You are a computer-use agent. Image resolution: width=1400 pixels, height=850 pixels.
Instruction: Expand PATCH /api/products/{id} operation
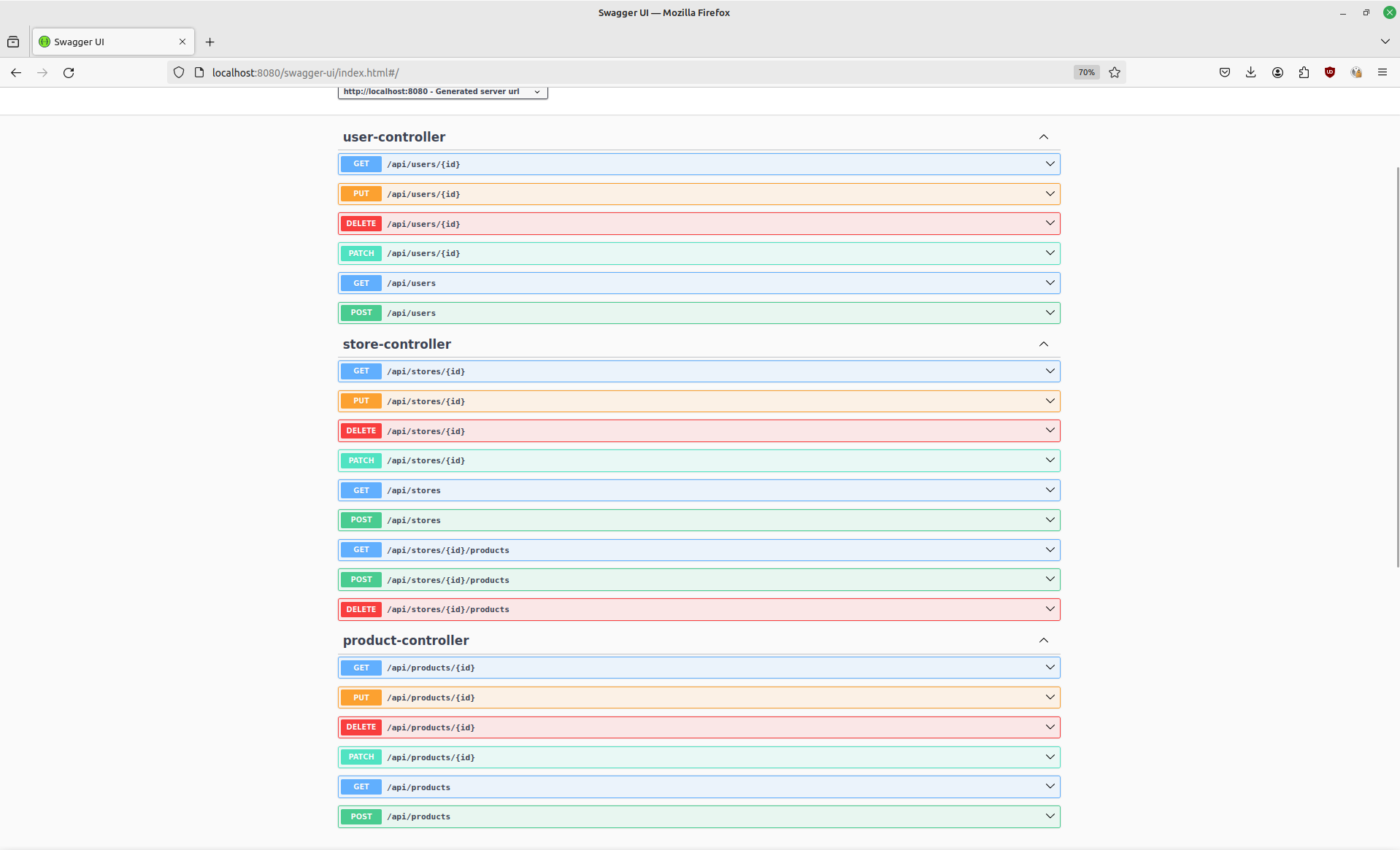699,757
